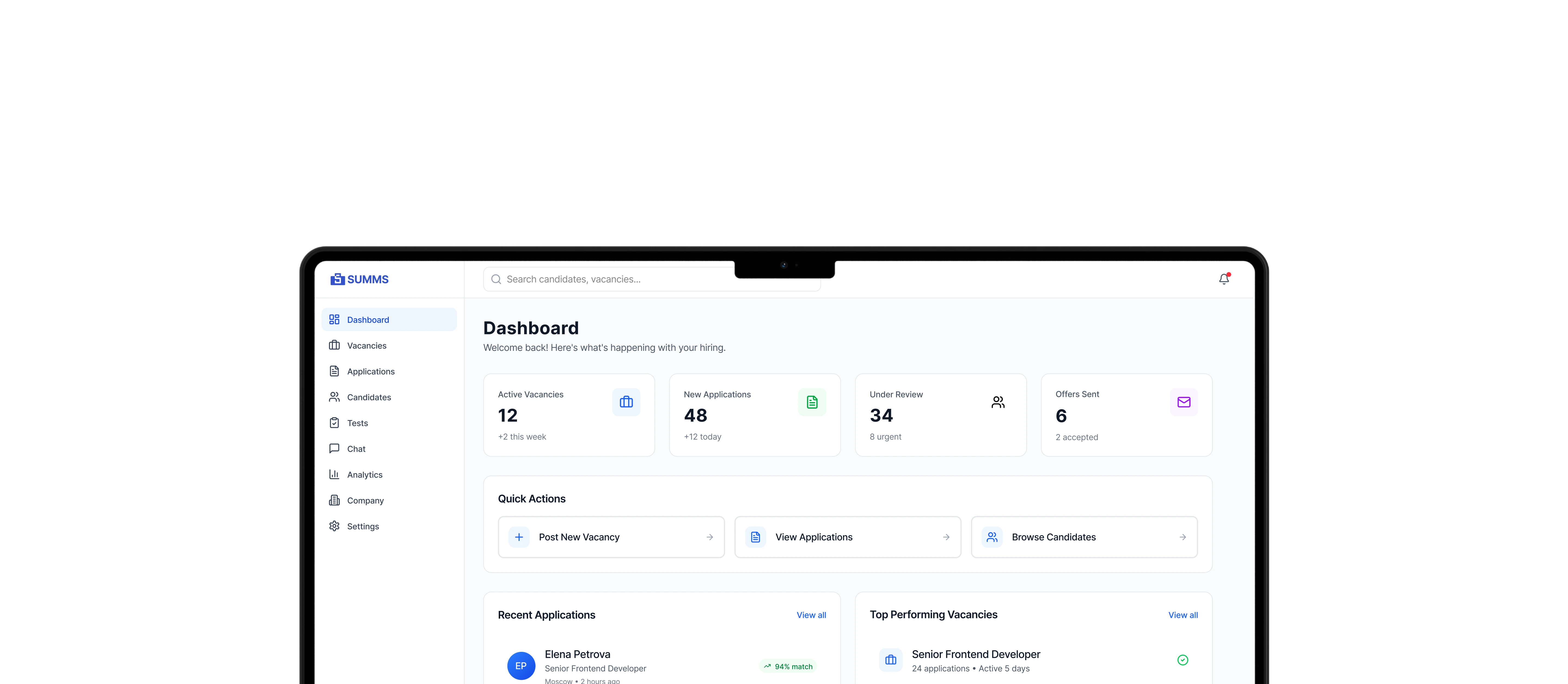View all Top Performing Vacancies

pos(1183,615)
